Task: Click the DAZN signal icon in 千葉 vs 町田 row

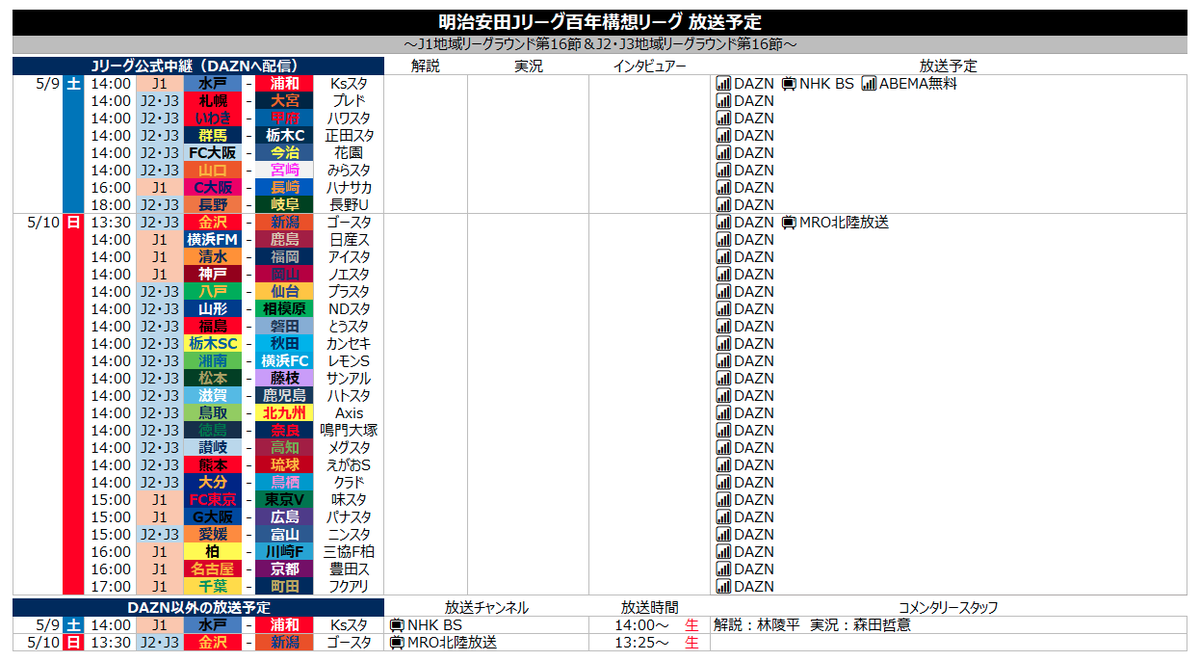Action: [723, 587]
